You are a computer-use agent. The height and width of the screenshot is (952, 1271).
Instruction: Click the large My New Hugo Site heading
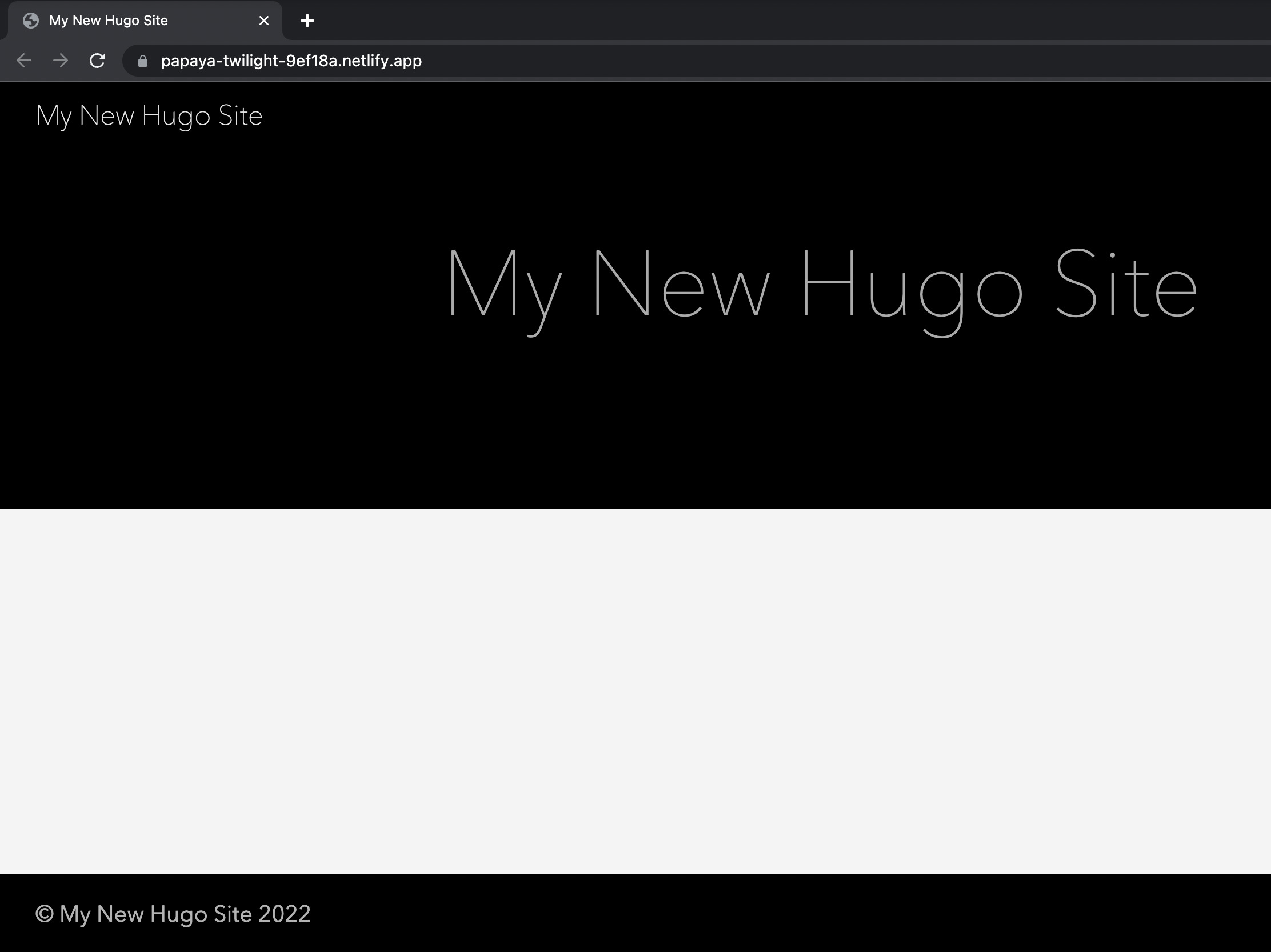(x=822, y=285)
